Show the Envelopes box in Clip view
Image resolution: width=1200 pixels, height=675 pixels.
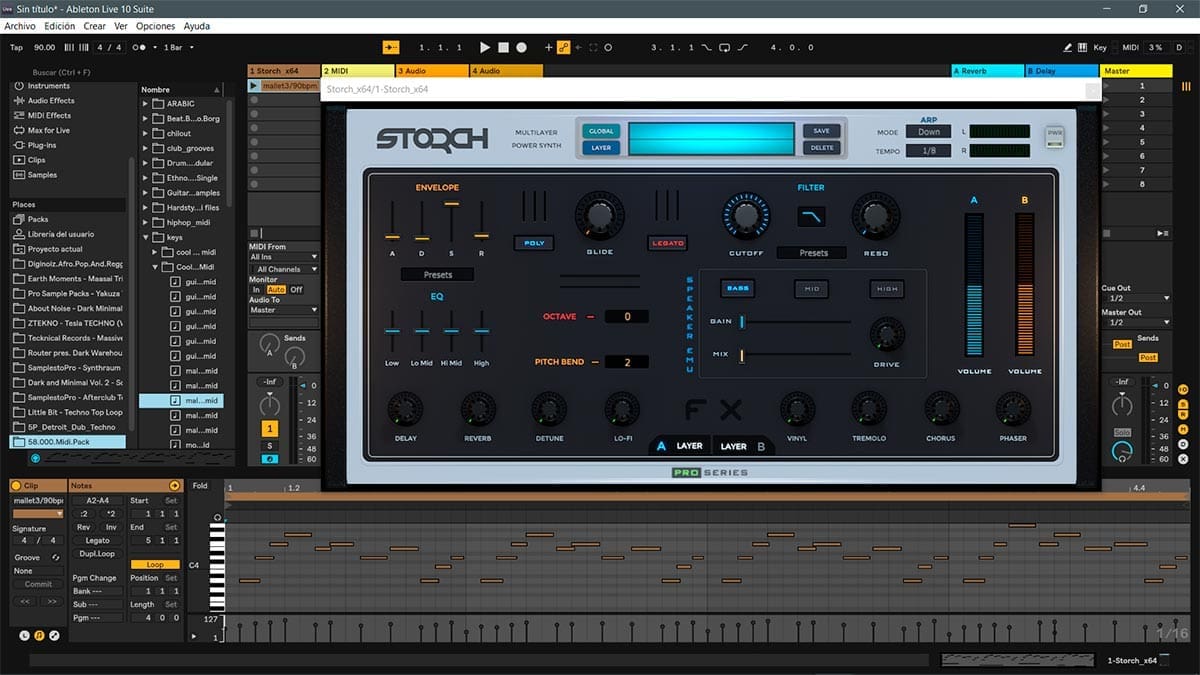click(54, 636)
